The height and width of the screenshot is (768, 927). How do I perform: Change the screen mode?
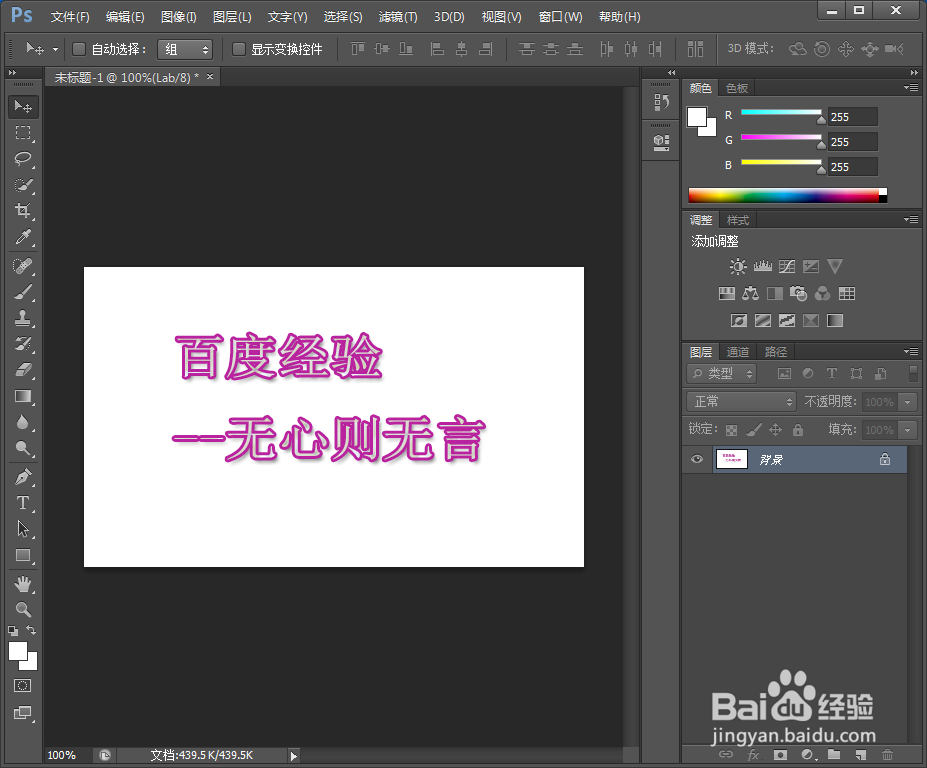point(22,712)
